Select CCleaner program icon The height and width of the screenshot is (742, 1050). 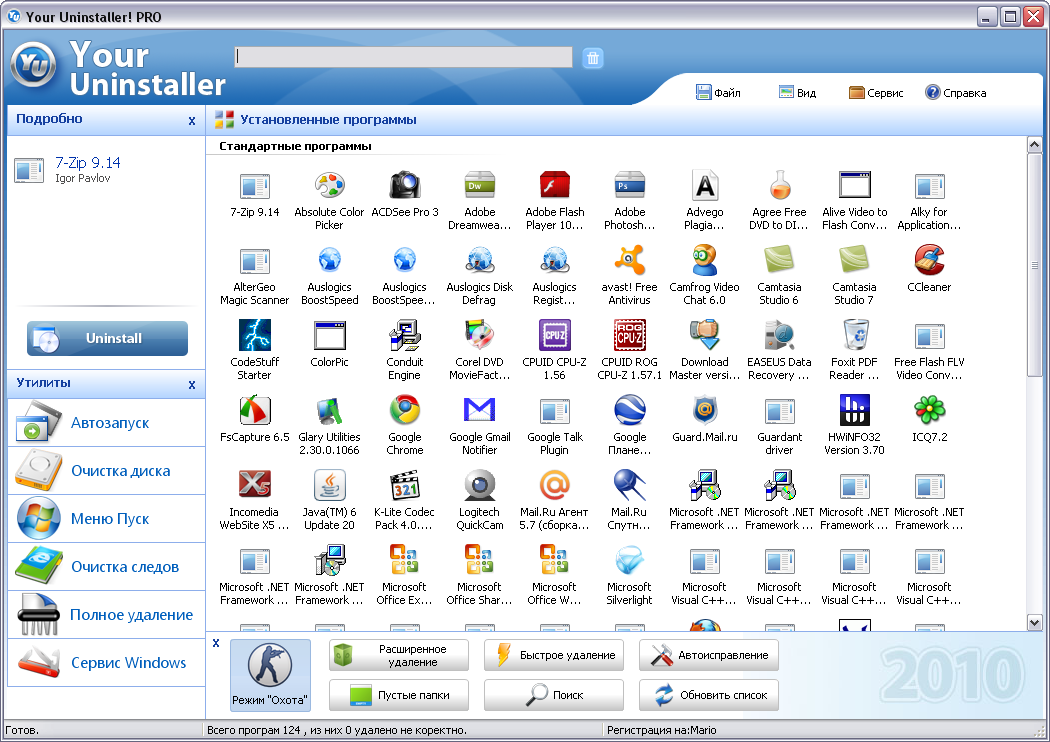[929, 260]
